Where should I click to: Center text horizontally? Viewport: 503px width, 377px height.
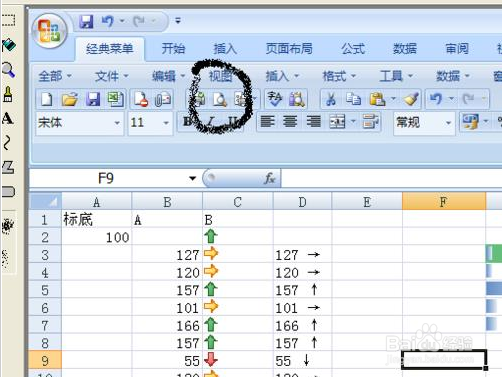point(290,122)
